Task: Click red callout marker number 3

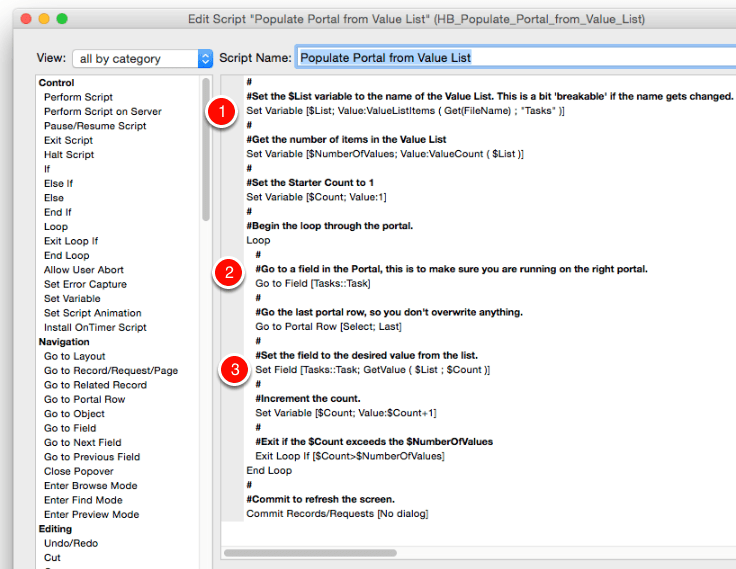Action: pos(234,370)
